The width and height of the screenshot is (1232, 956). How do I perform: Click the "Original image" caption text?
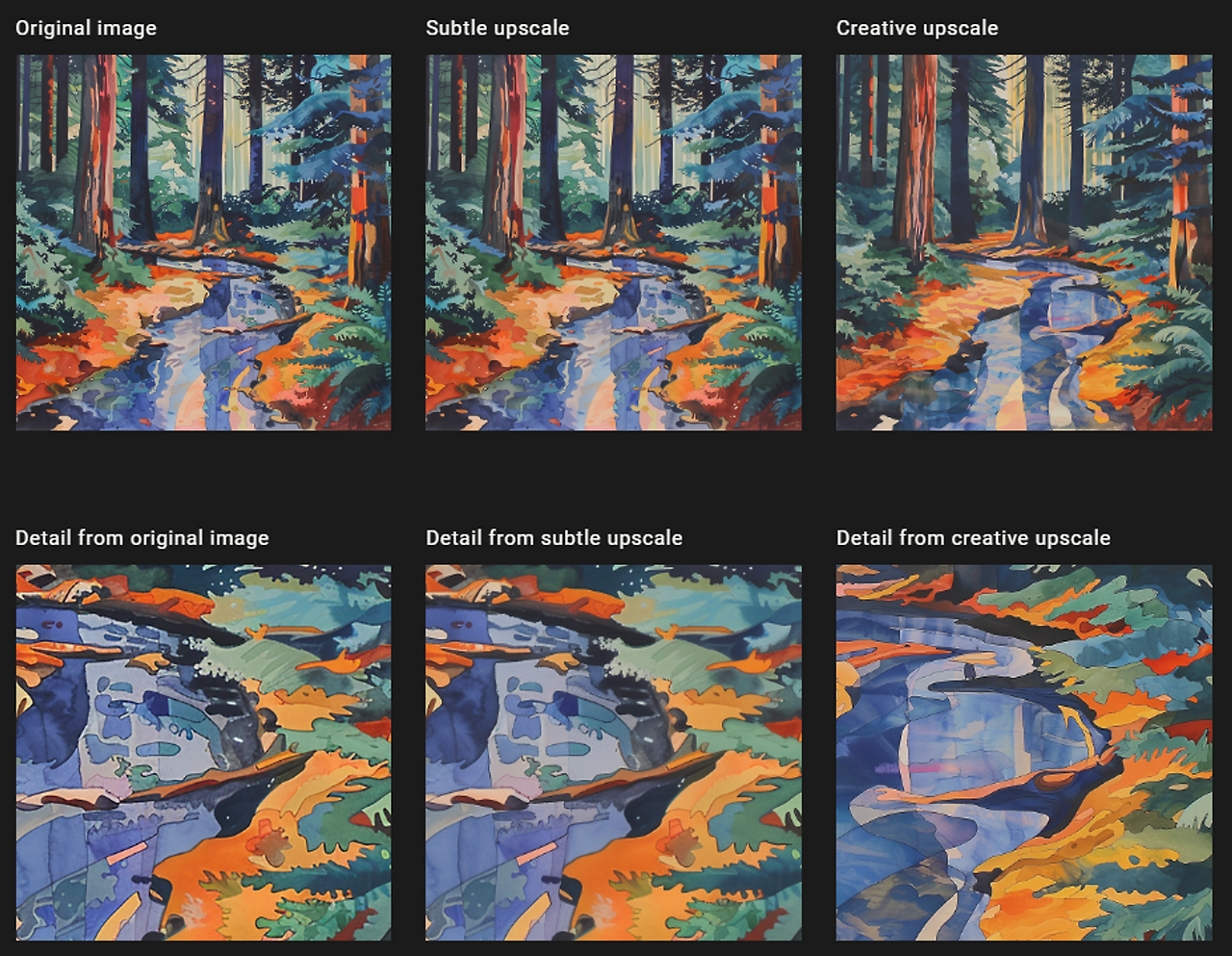pos(86,28)
